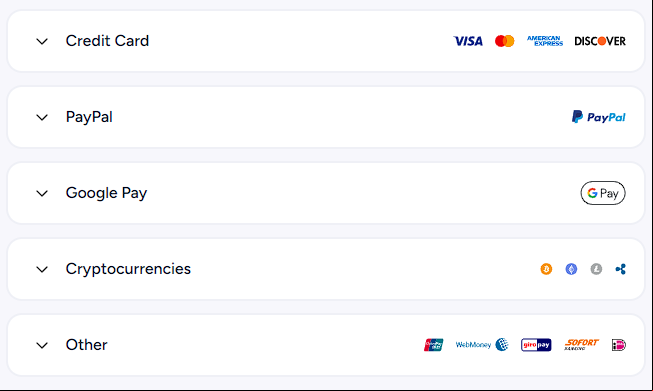Screen dimensions: 653x391
Task: Click the Mastercard logo icon
Action: pos(504,41)
